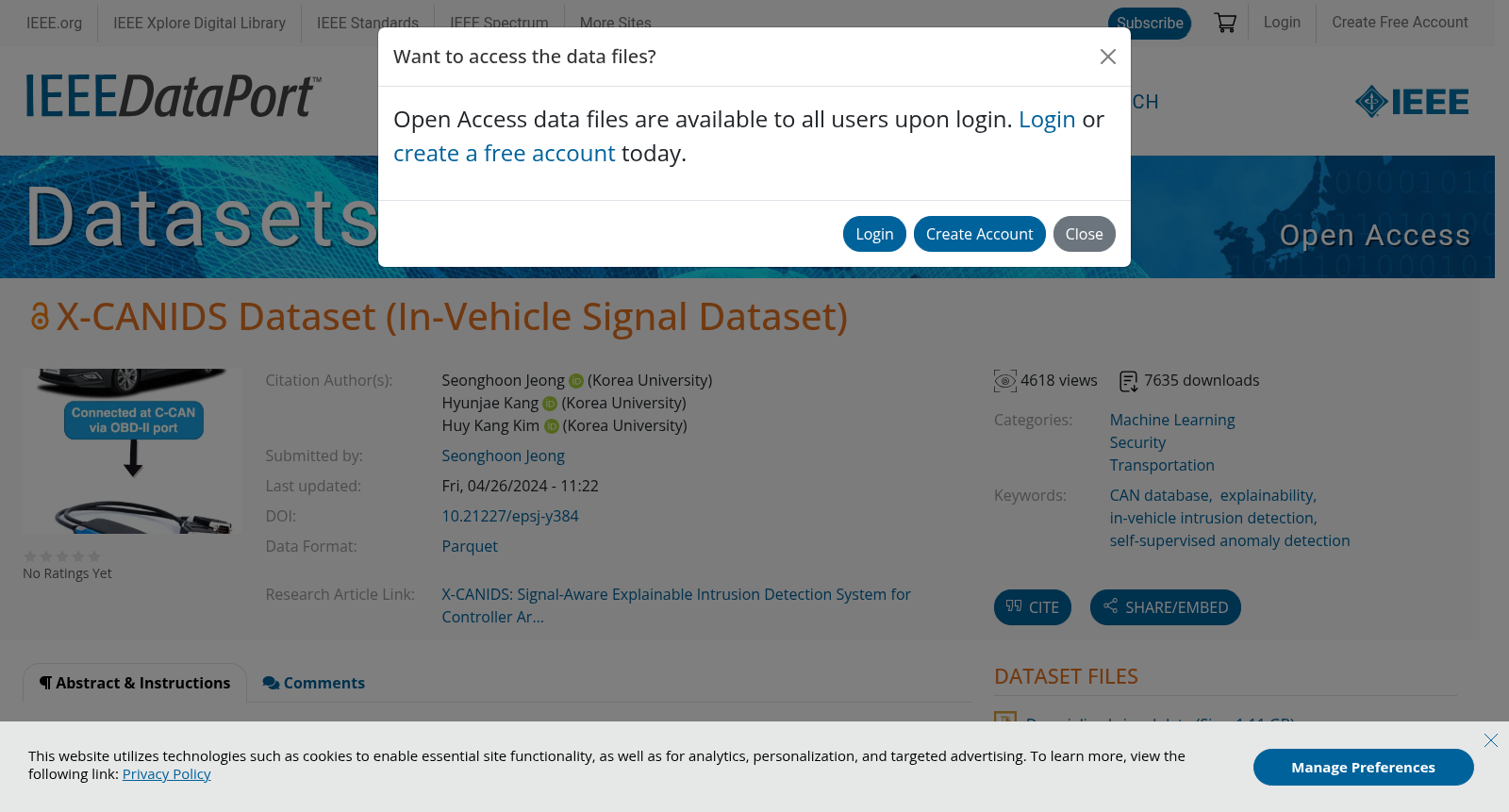The width and height of the screenshot is (1509, 812).
Task: Open Login in the top navigation bar
Action: [x=1282, y=23]
